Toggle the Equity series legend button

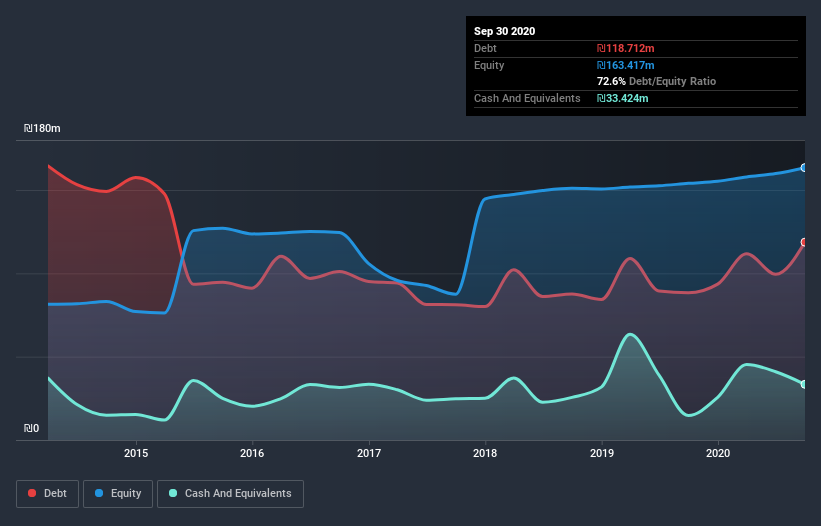coord(118,494)
